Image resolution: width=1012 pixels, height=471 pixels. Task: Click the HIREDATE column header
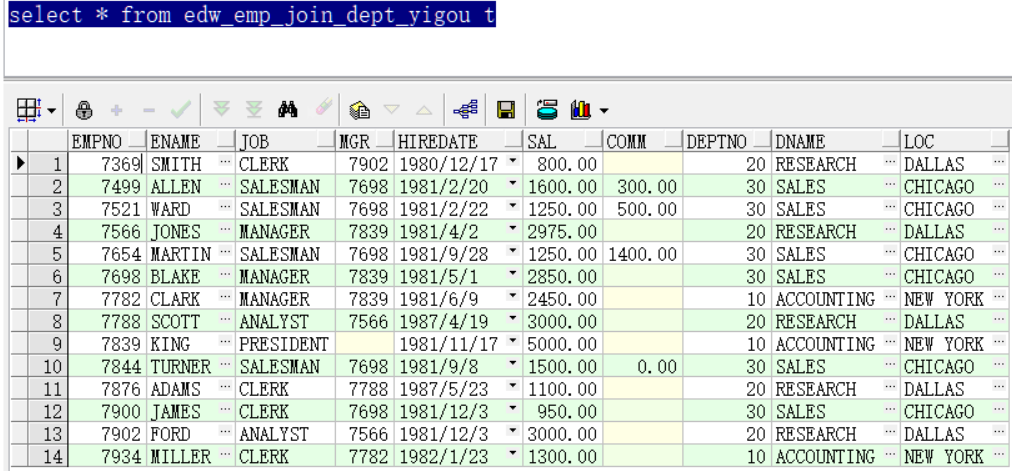pyautogui.click(x=459, y=141)
